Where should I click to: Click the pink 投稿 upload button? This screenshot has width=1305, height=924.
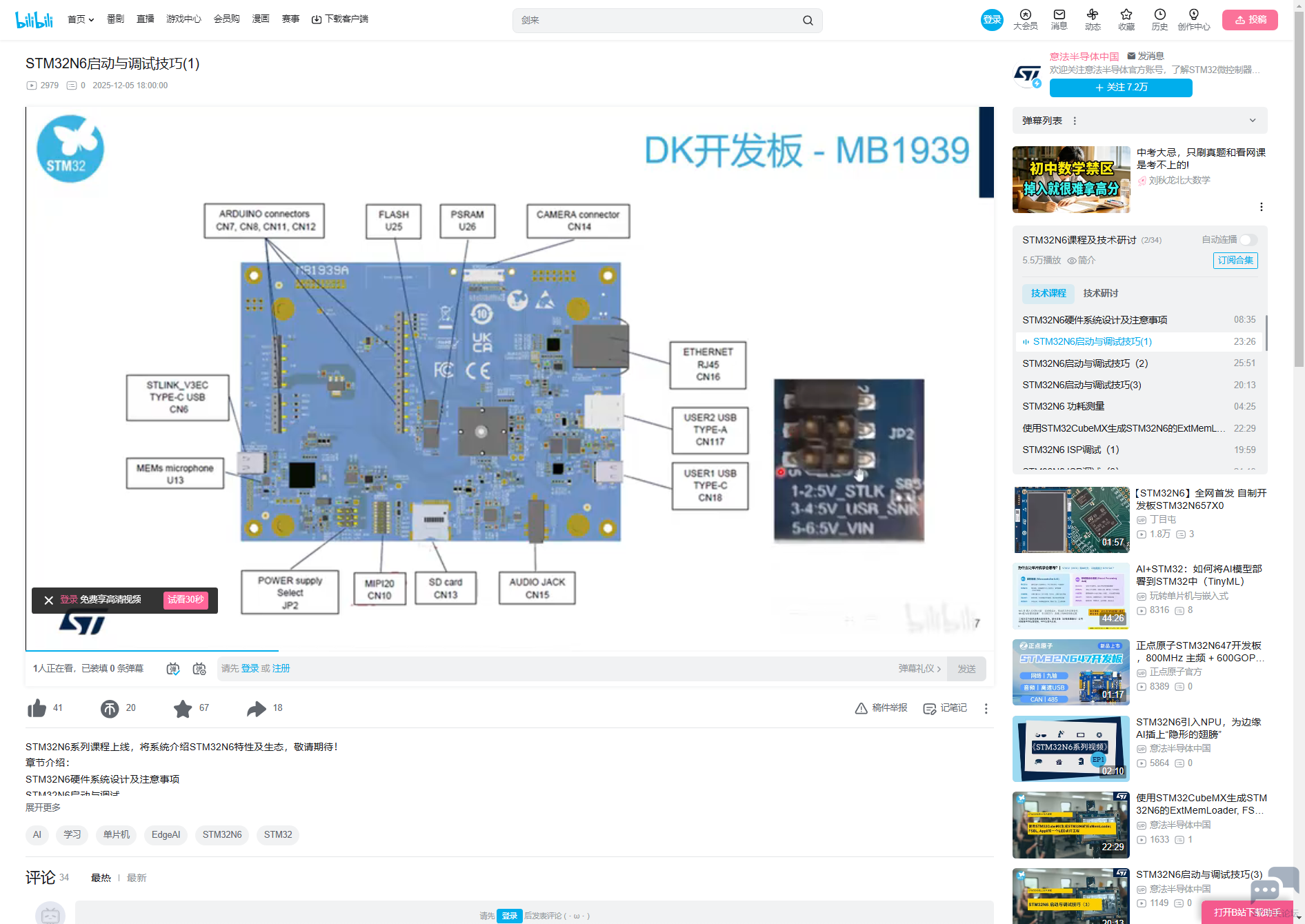click(x=1250, y=20)
